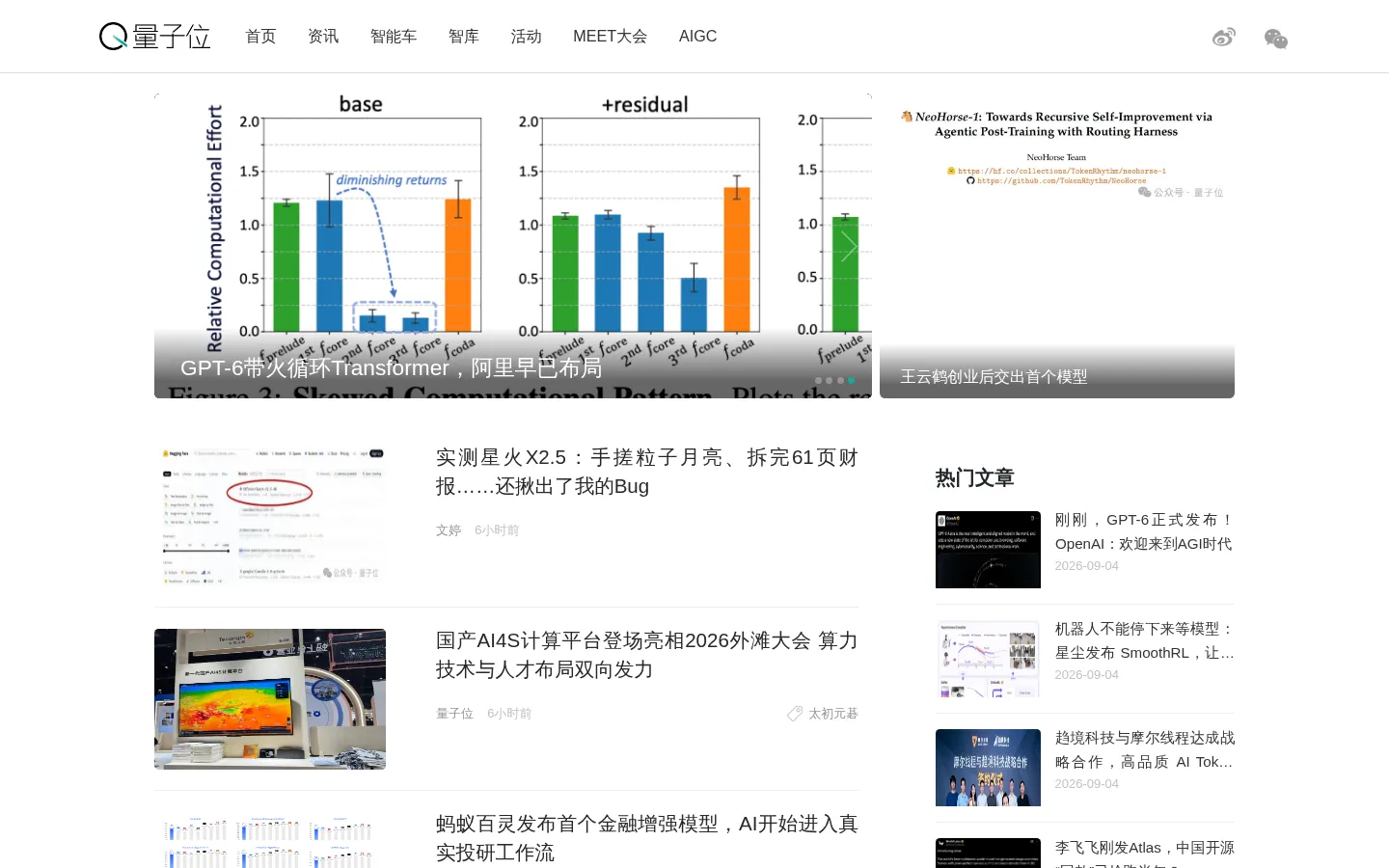Click tag icon beside 太初元碁
This screenshot has height=868, width=1389.
point(795,714)
